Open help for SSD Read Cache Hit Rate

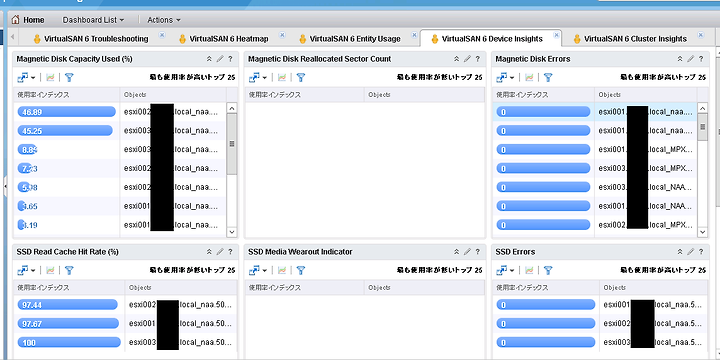pos(231,252)
